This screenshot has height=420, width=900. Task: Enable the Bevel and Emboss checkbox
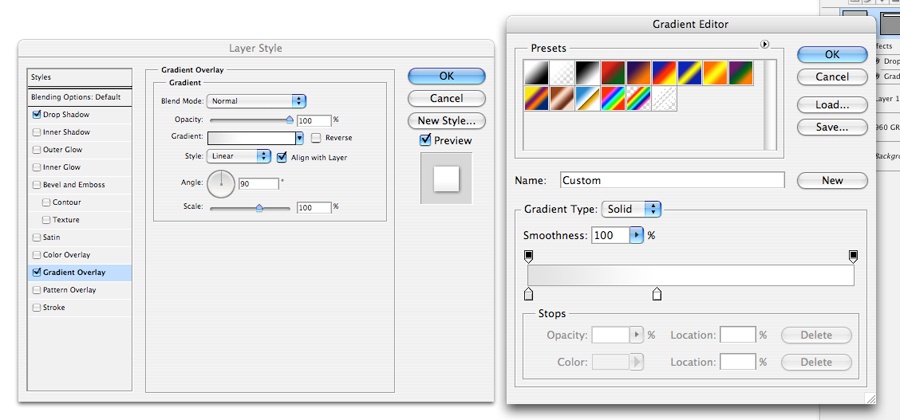click(x=37, y=185)
